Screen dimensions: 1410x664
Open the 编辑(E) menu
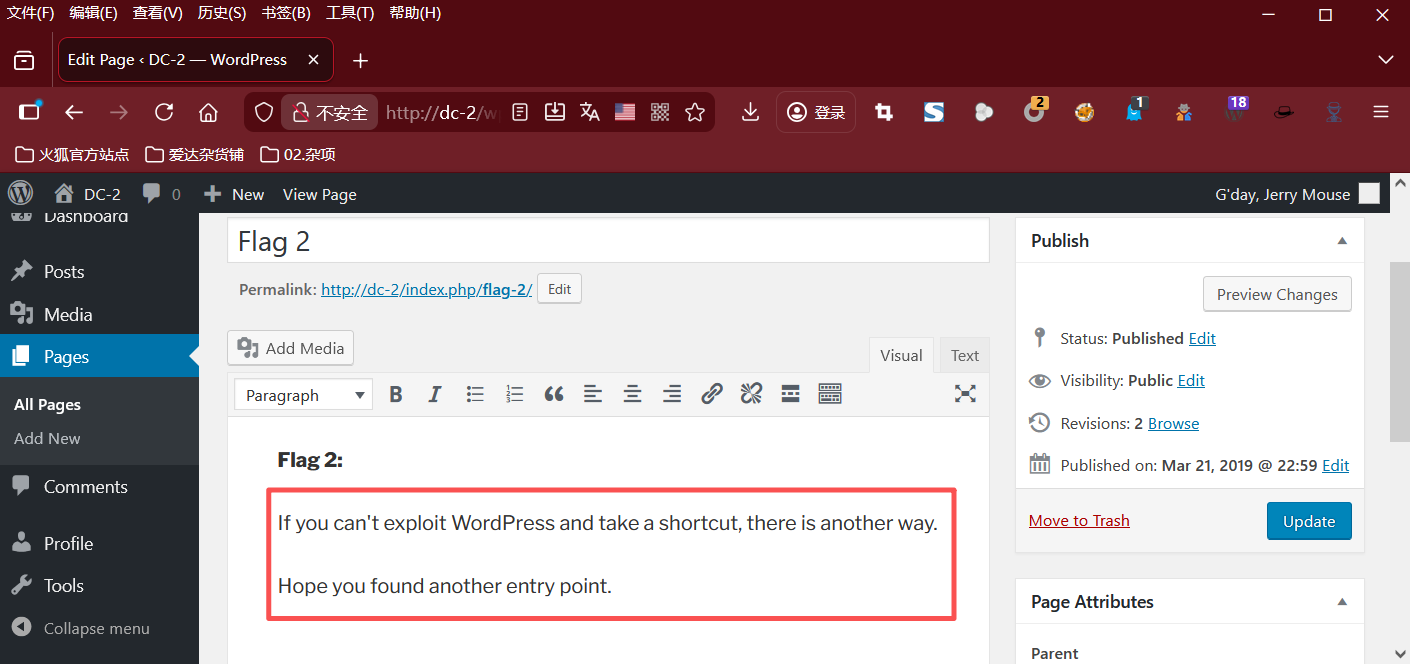(93, 13)
